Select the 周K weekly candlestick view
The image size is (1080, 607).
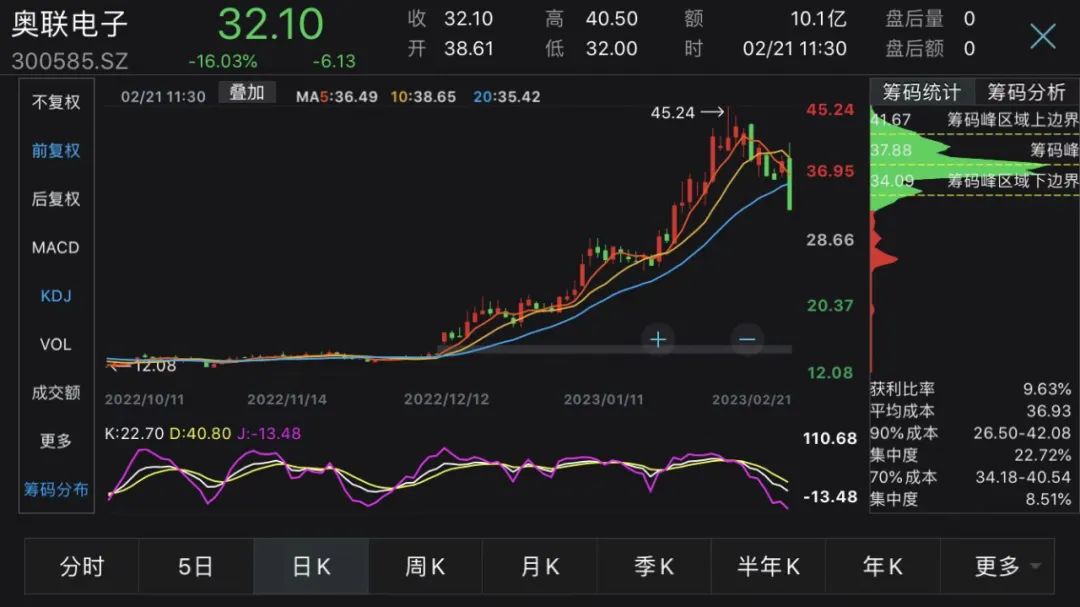click(x=424, y=566)
